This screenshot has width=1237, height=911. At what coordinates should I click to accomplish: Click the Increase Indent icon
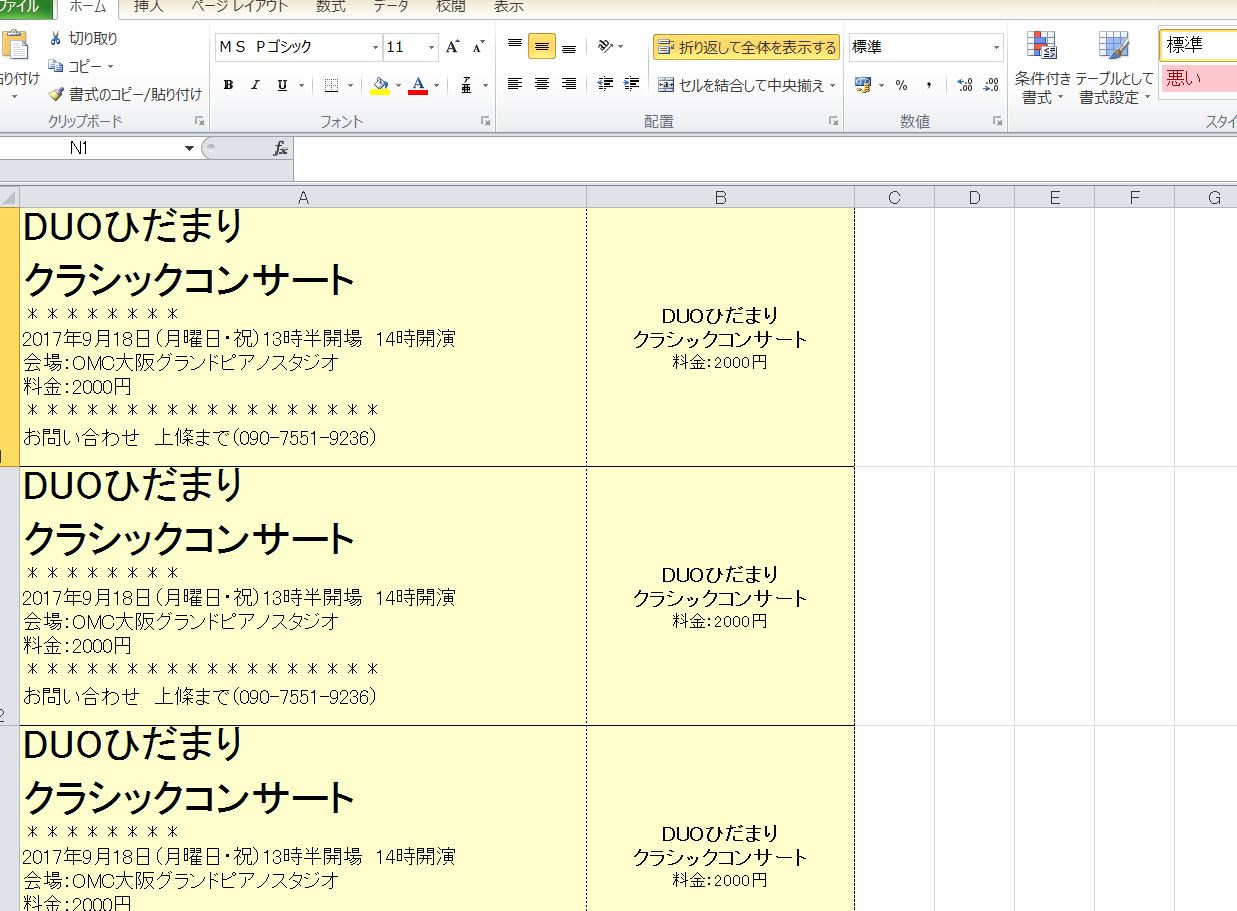(x=631, y=85)
